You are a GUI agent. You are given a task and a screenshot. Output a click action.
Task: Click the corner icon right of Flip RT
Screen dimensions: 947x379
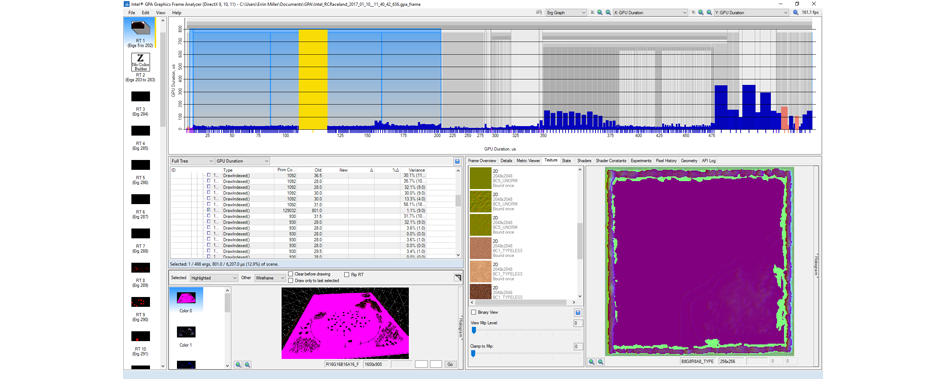pyautogui.click(x=457, y=277)
